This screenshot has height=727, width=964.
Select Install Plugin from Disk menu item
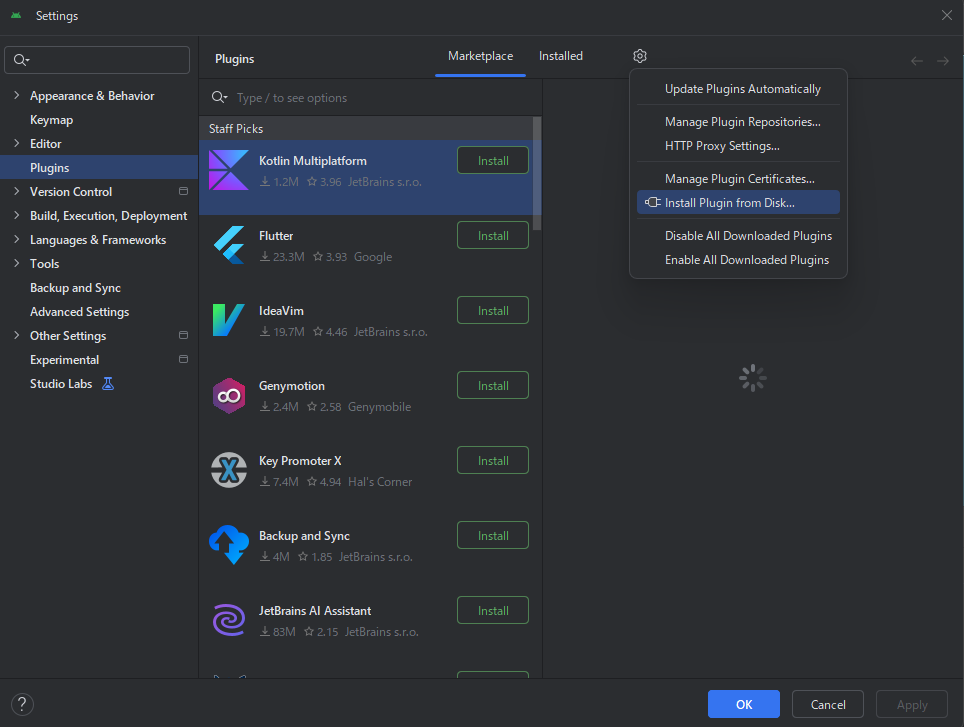pyautogui.click(x=729, y=203)
